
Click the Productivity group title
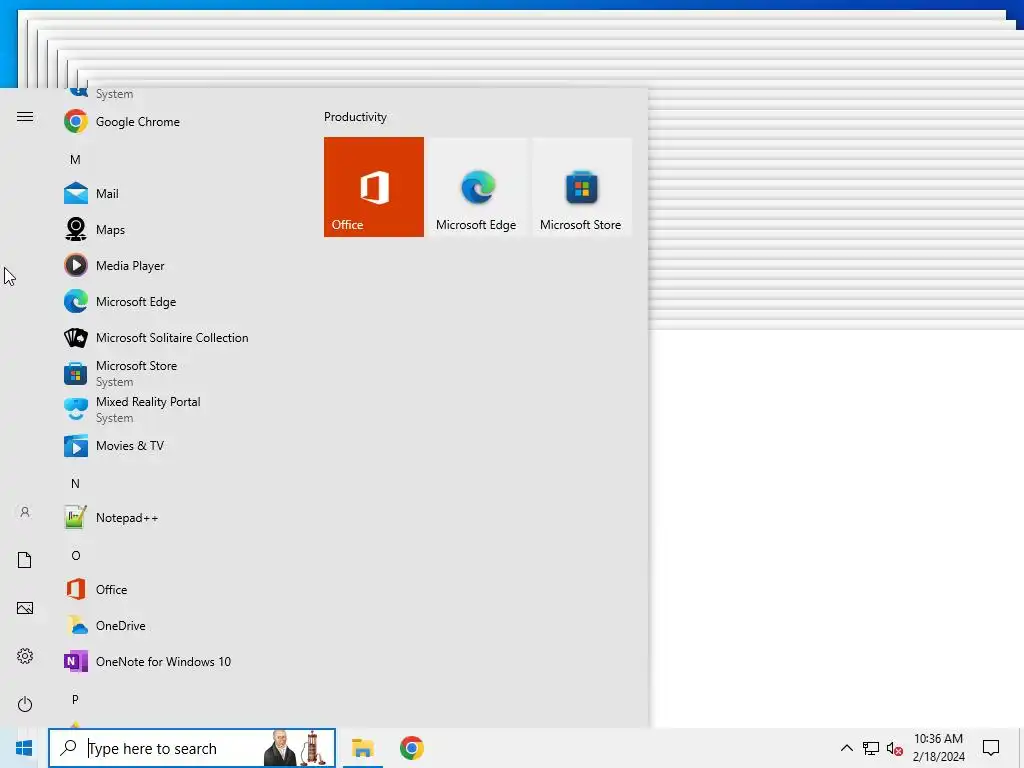click(355, 117)
